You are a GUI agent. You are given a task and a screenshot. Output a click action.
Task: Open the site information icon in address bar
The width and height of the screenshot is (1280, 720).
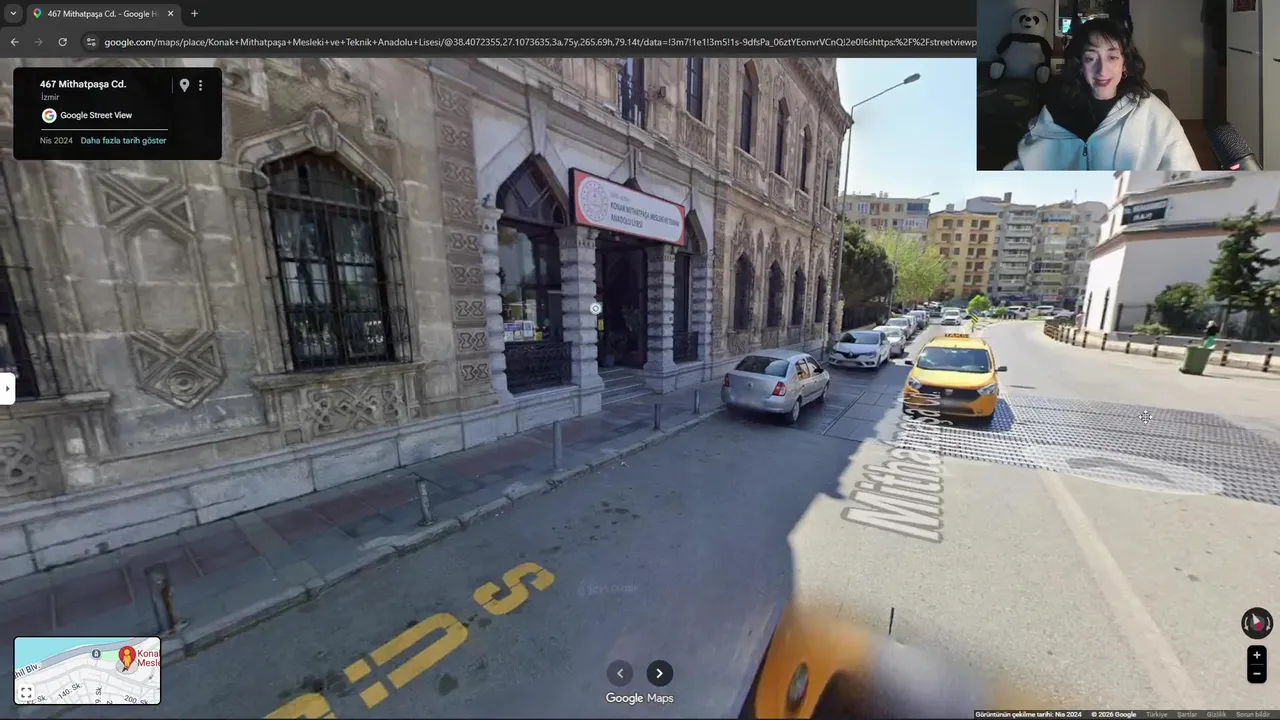91,42
